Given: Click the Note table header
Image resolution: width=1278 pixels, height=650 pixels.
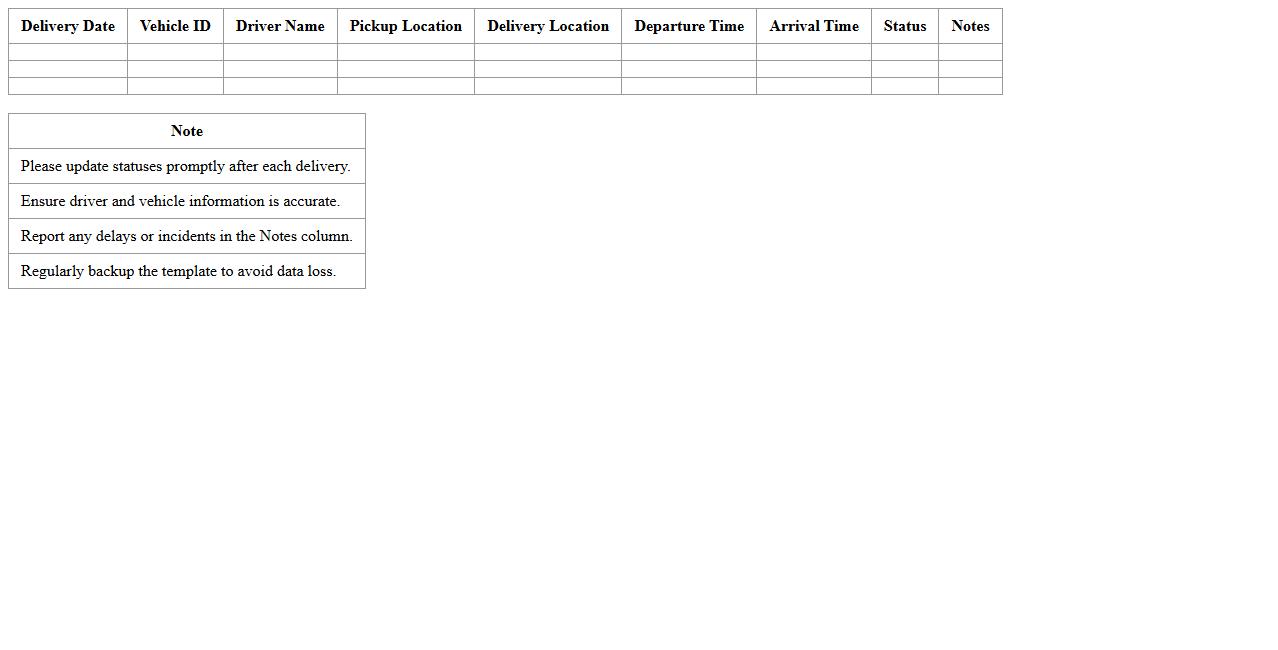Looking at the screenshot, I should [x=187, y=131].
